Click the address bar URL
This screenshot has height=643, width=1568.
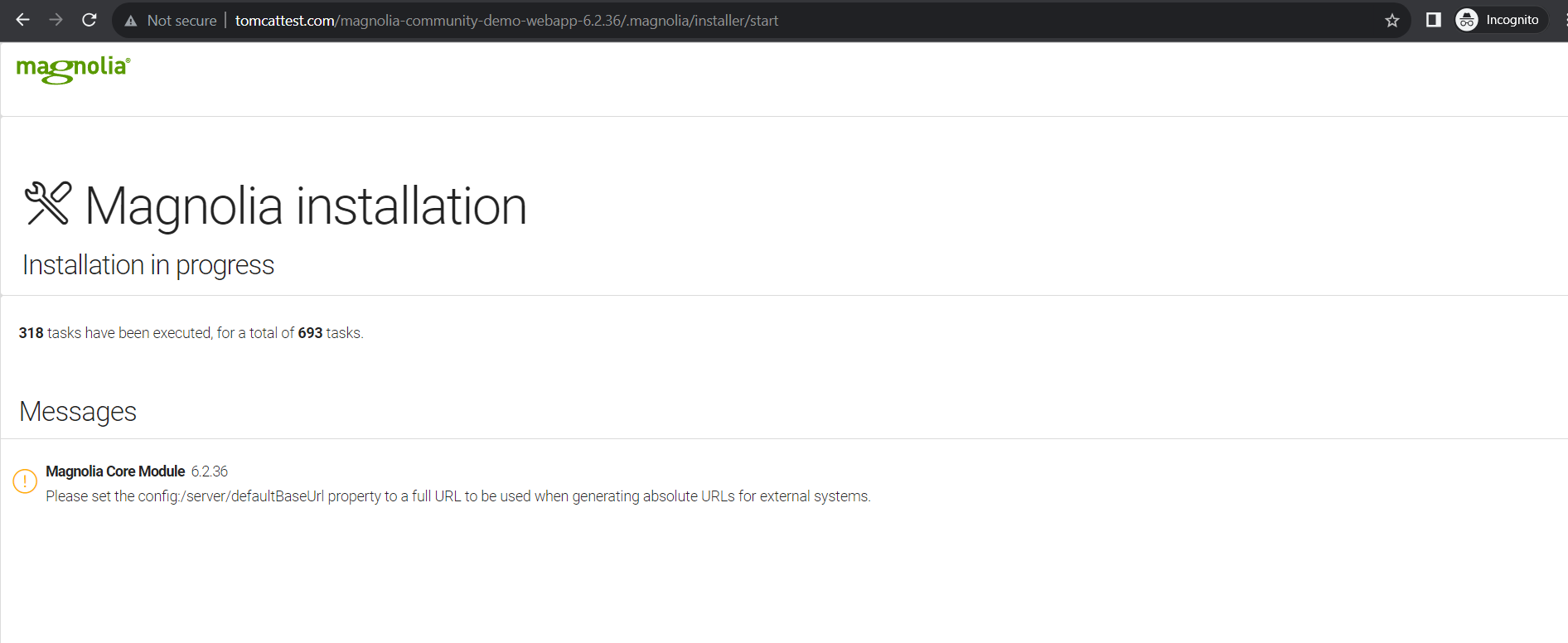pyautogui.click(x=506, y=21)
